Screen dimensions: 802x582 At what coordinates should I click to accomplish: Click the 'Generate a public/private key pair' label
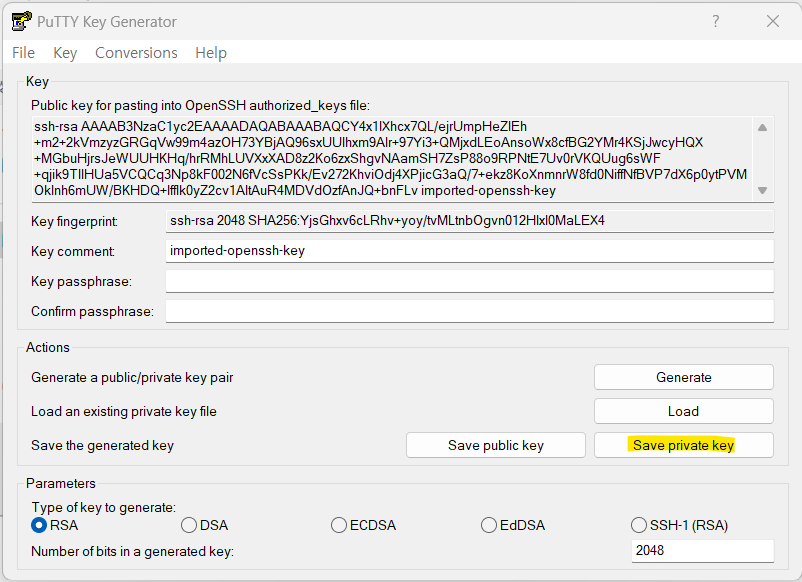tap(132, 377)
